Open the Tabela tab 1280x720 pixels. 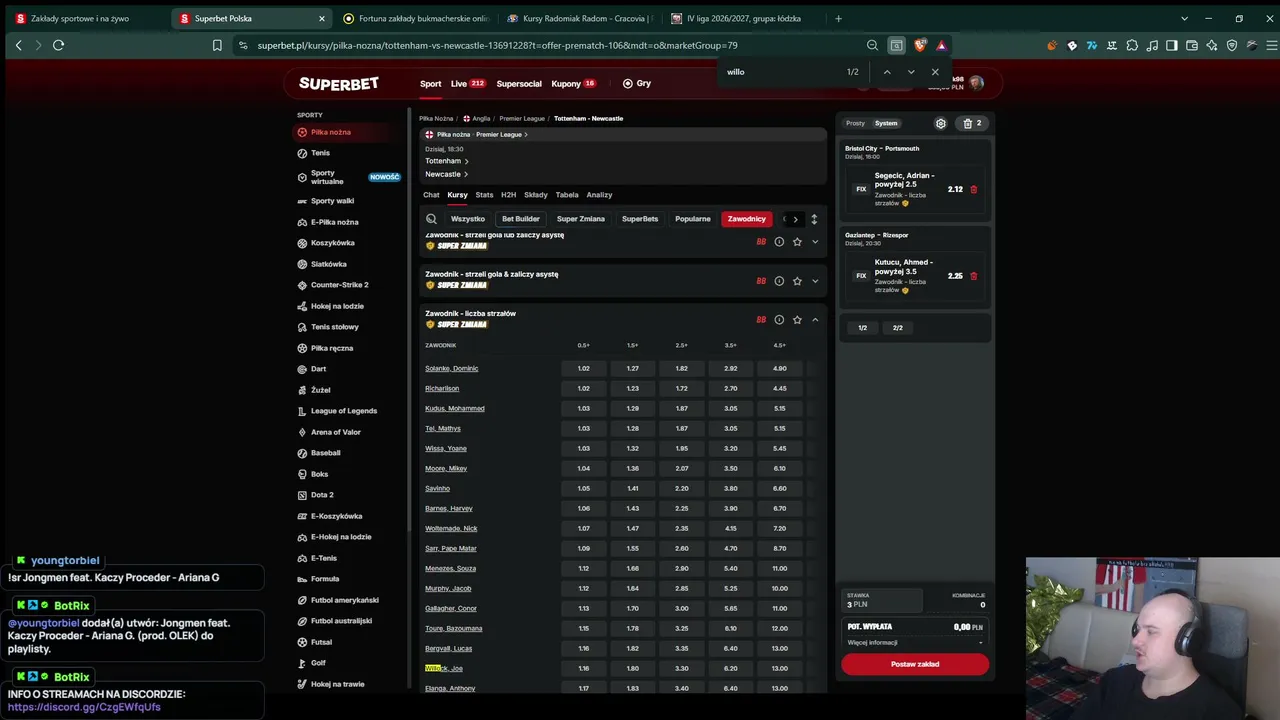(567, 195)
